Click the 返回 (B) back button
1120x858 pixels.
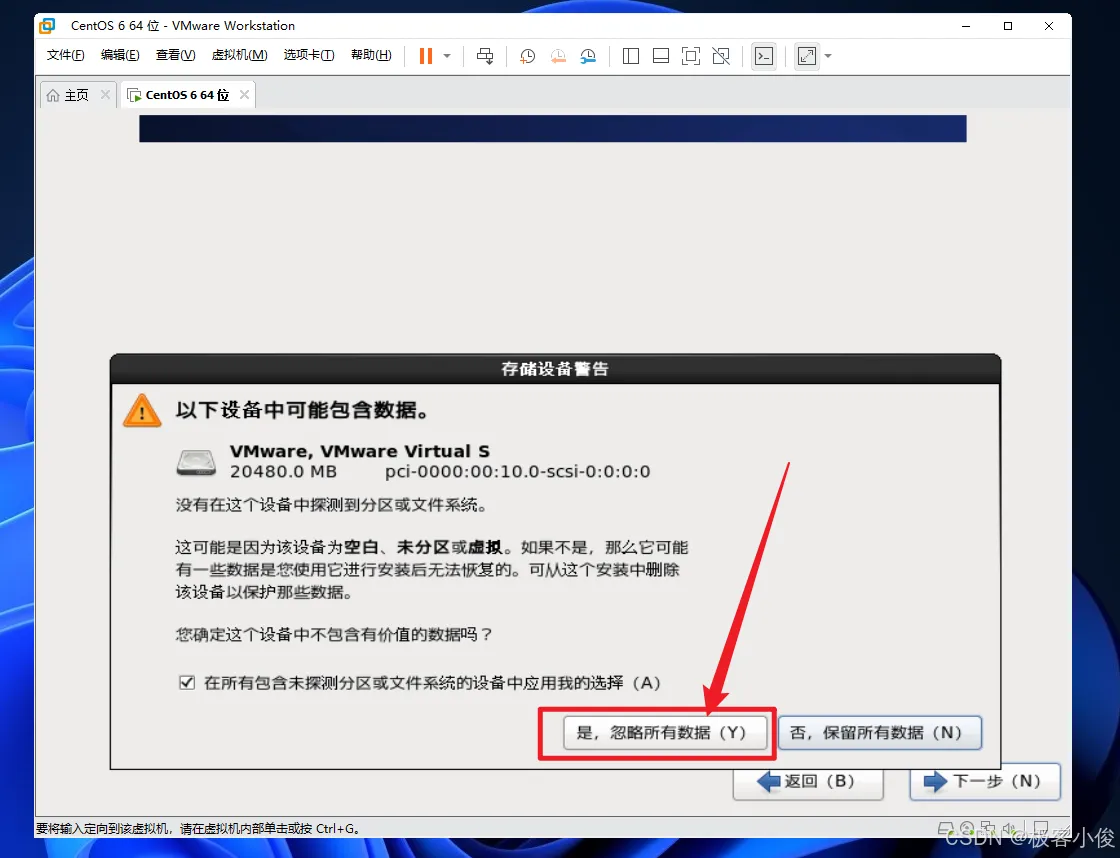(x=808, y=784)
